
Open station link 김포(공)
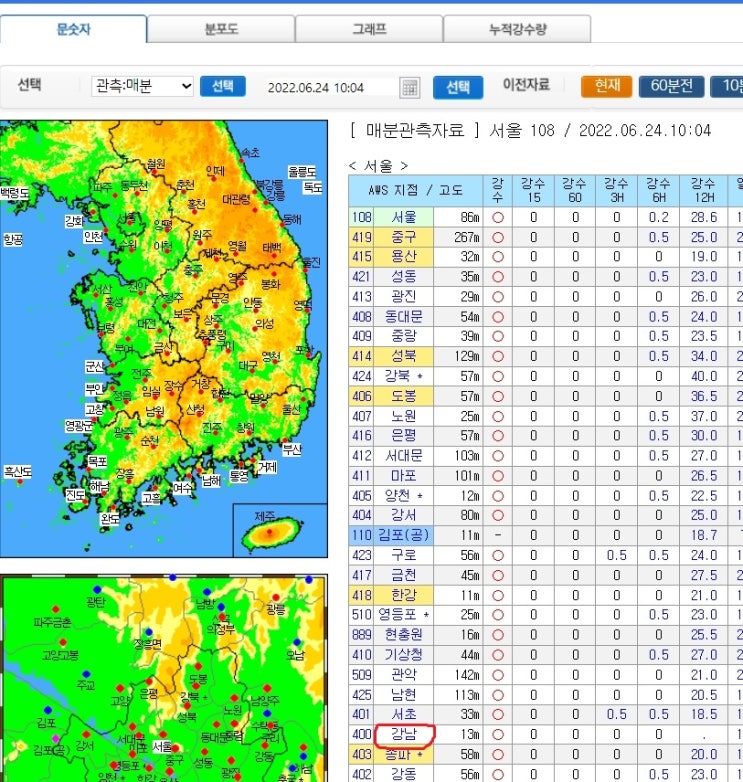(x=403, y=535)
